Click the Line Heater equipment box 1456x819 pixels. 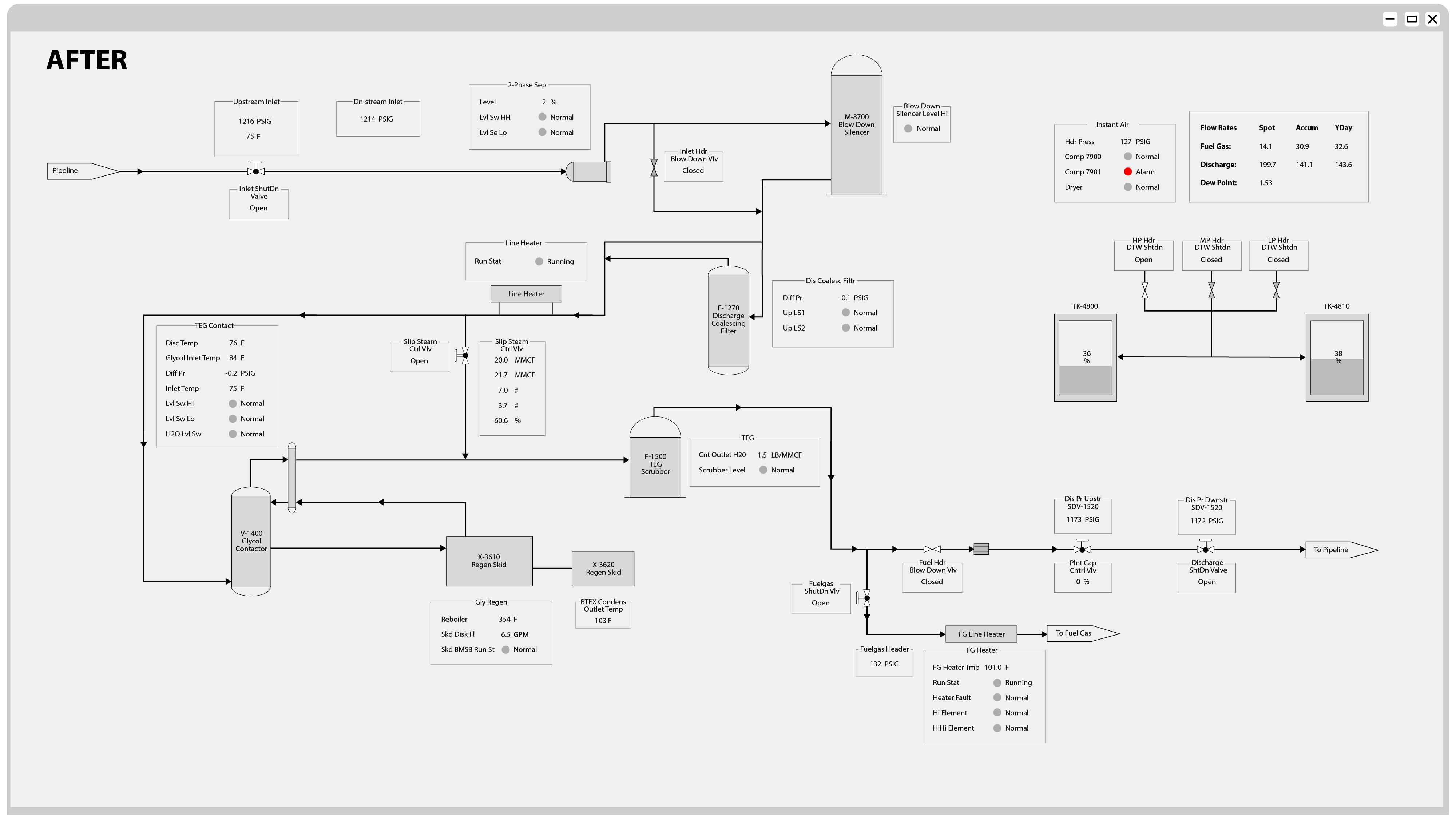[525, 294]
